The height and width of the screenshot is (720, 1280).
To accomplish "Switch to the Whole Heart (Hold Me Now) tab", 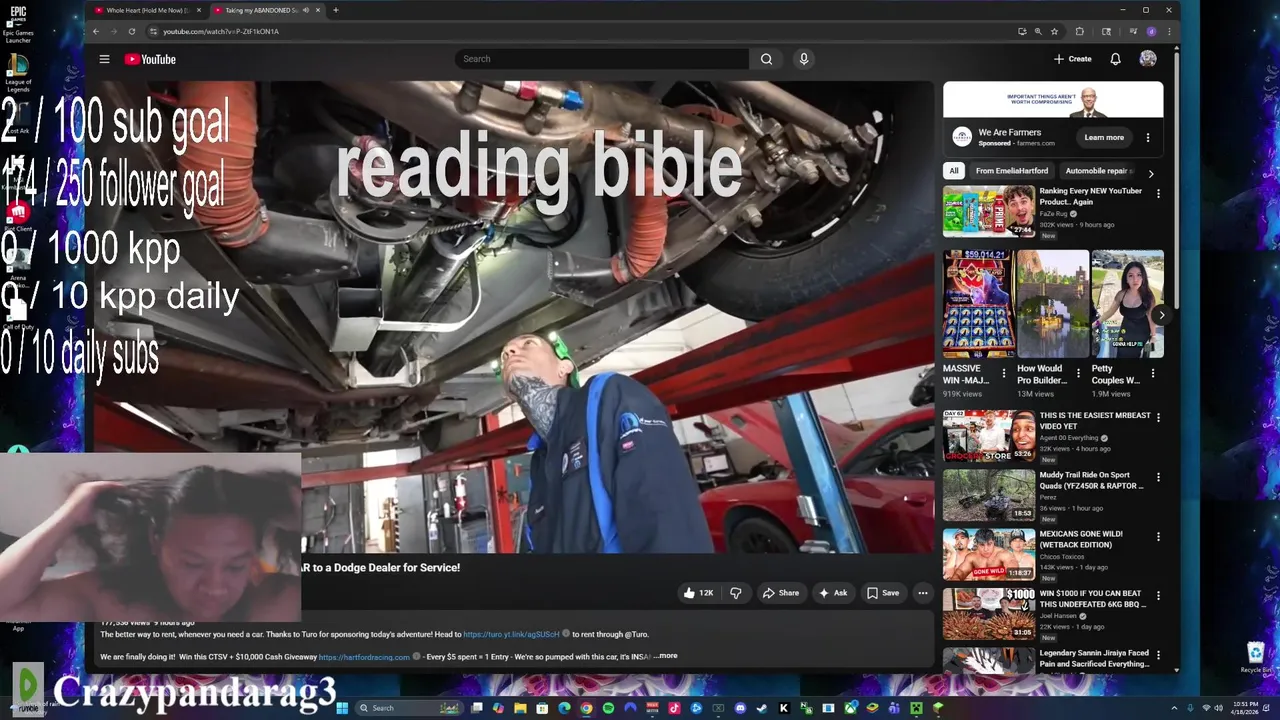I will coord(145,10).
